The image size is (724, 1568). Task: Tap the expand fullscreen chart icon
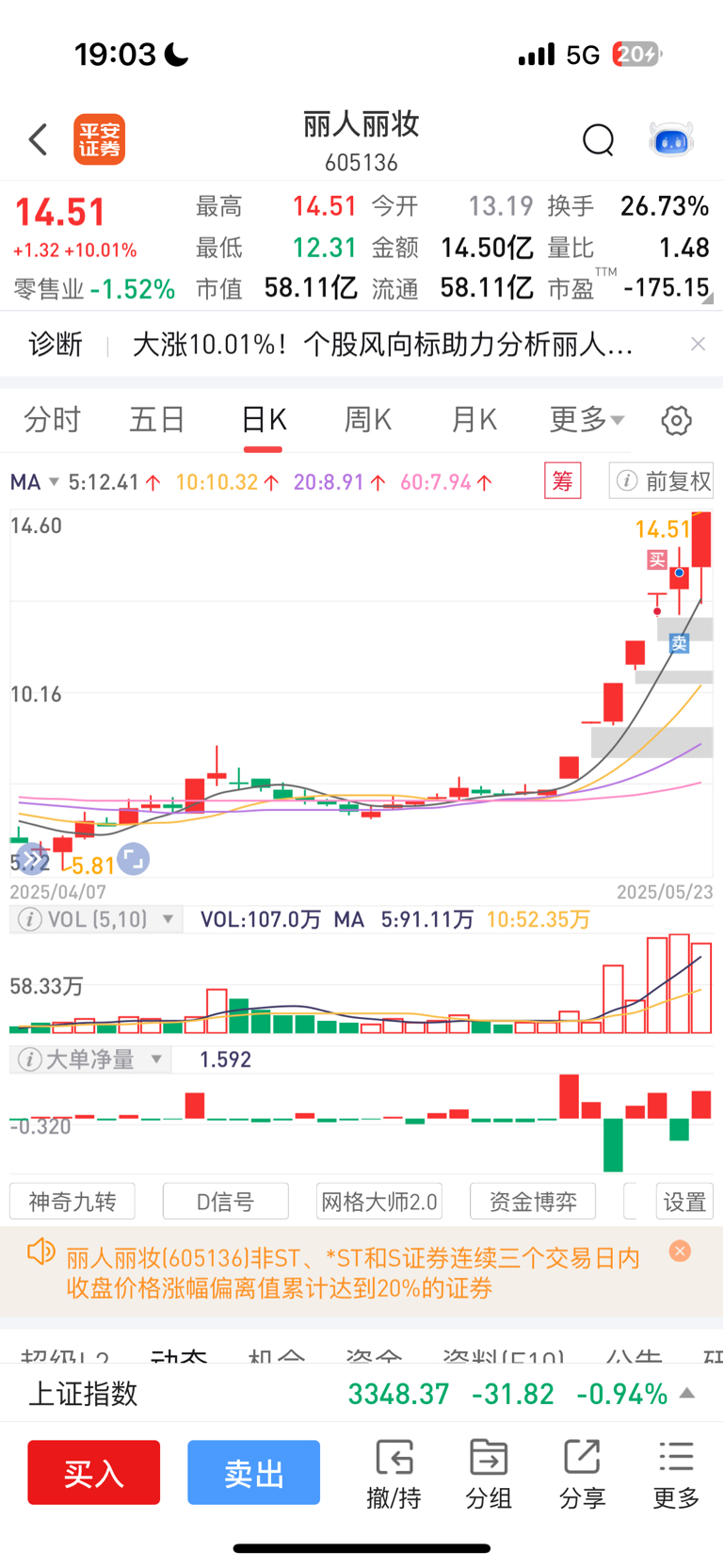tap(133, 859)
